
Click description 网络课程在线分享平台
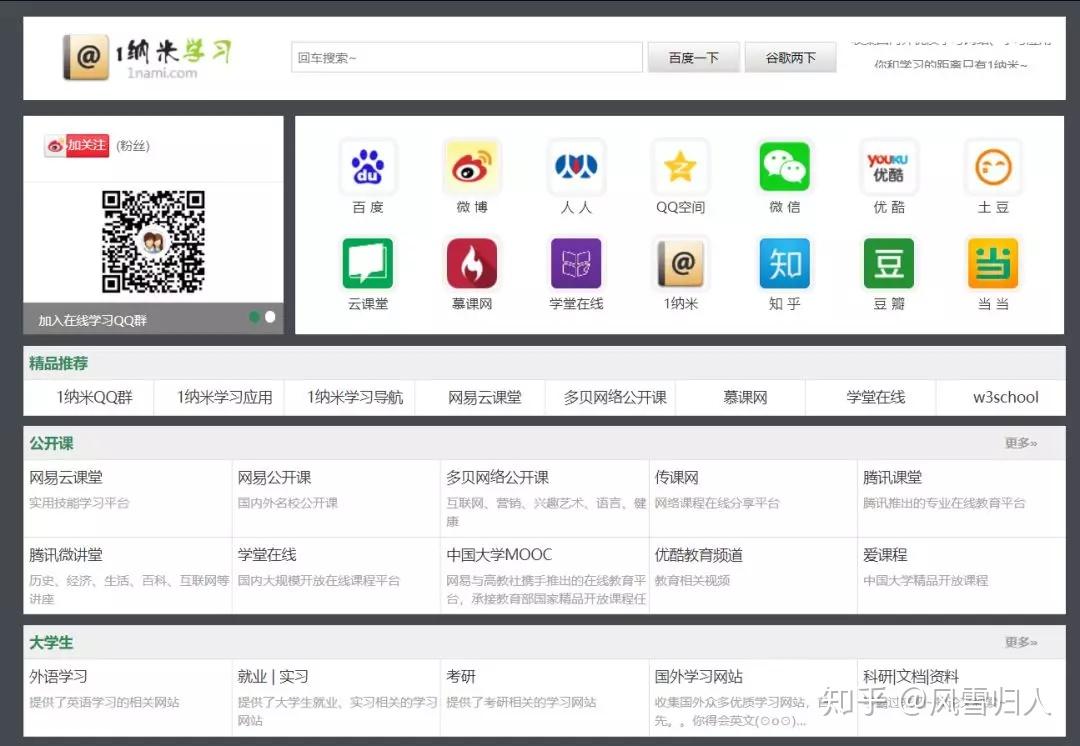(717, 503)
